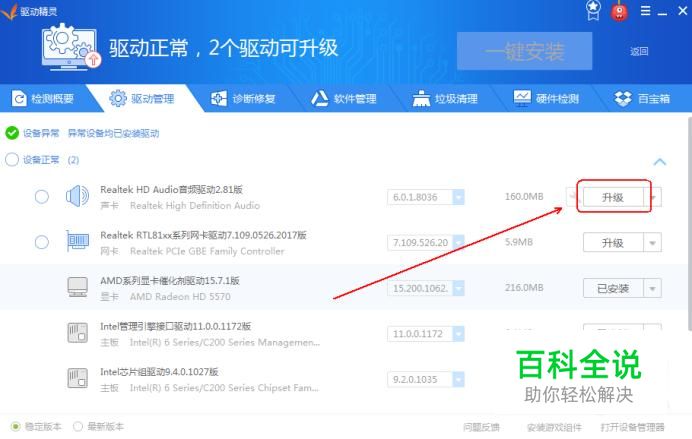Click the motherboard icon for Intel管理引擎接口驱动

click(x=77, y=332)
